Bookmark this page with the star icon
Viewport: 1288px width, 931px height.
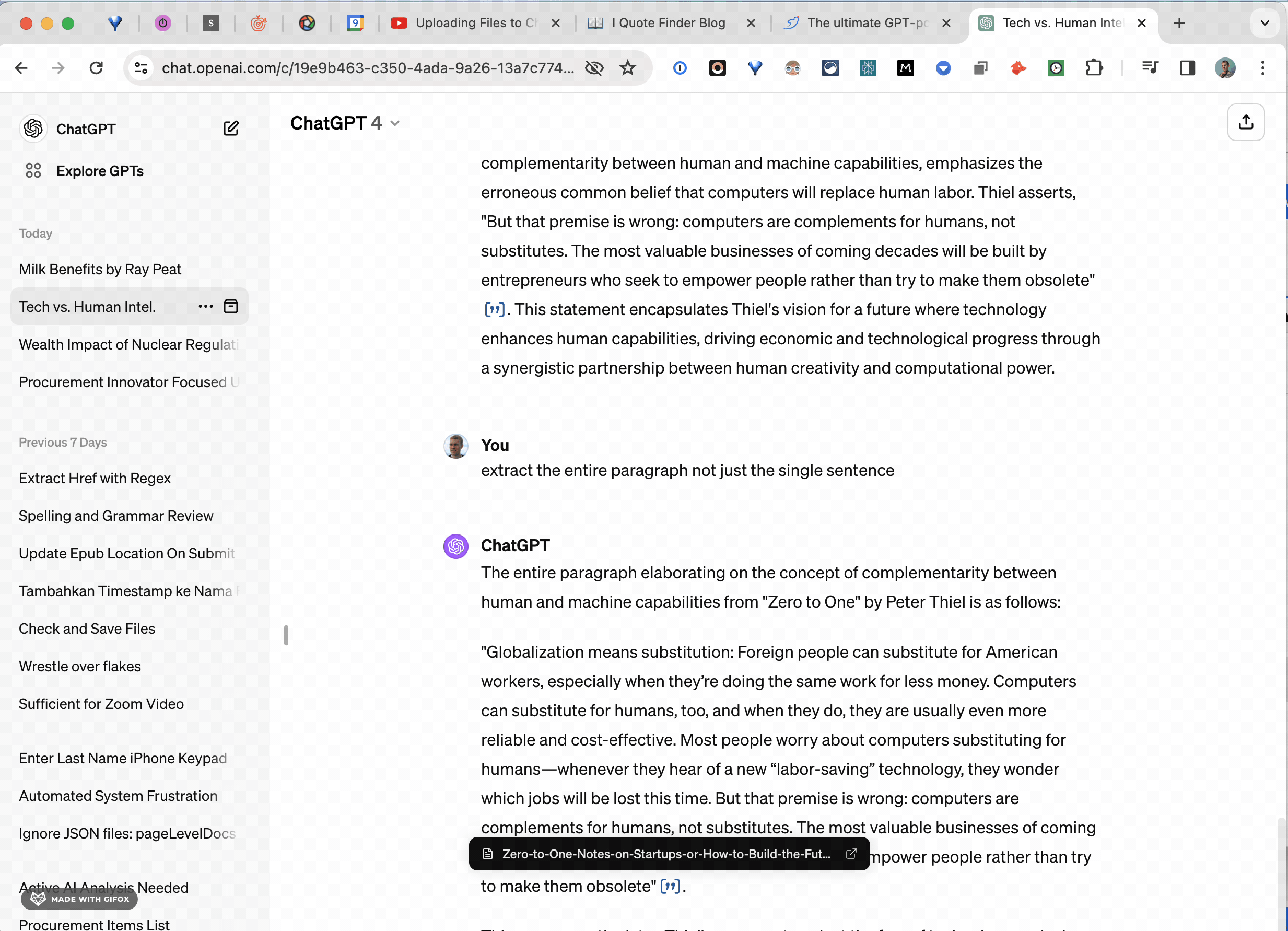point(627,68)
